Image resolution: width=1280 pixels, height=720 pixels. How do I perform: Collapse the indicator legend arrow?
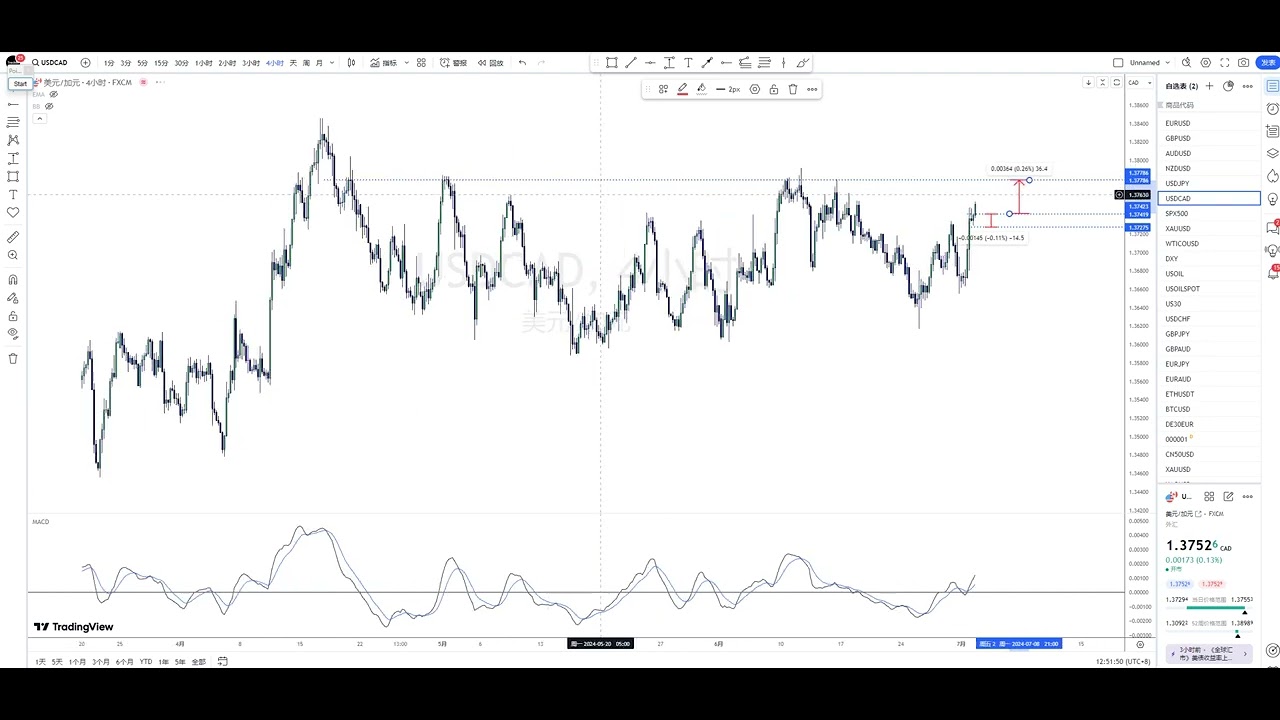tap(39, 118)
